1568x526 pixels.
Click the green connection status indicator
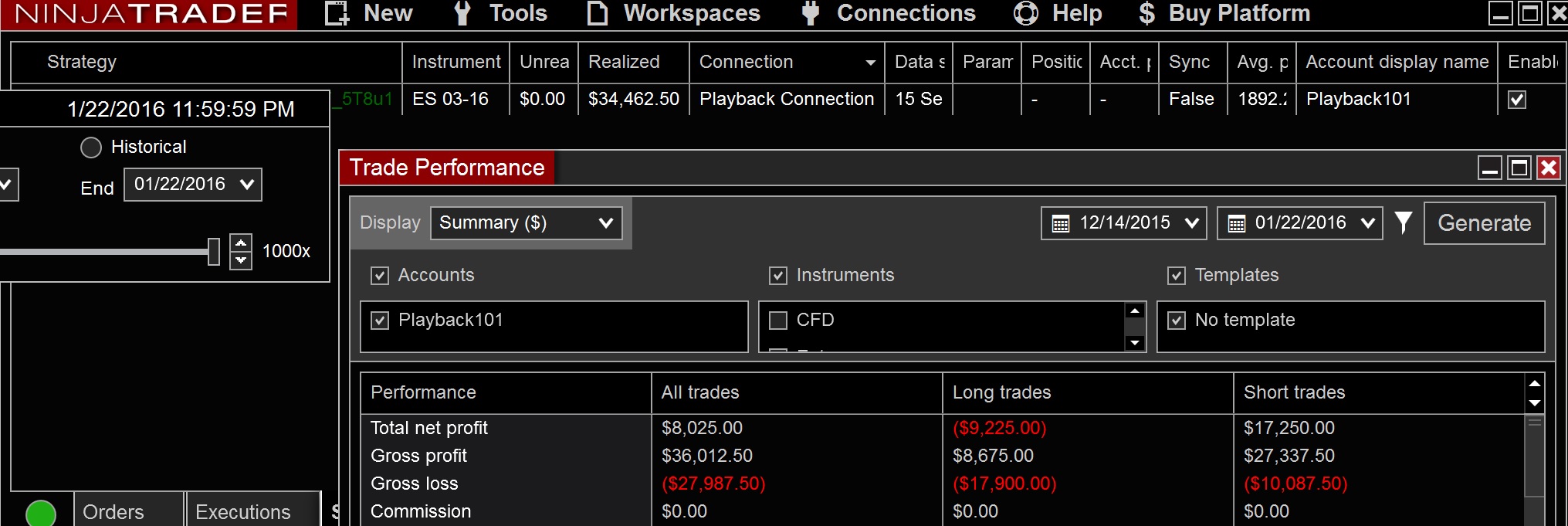[41, 513]
